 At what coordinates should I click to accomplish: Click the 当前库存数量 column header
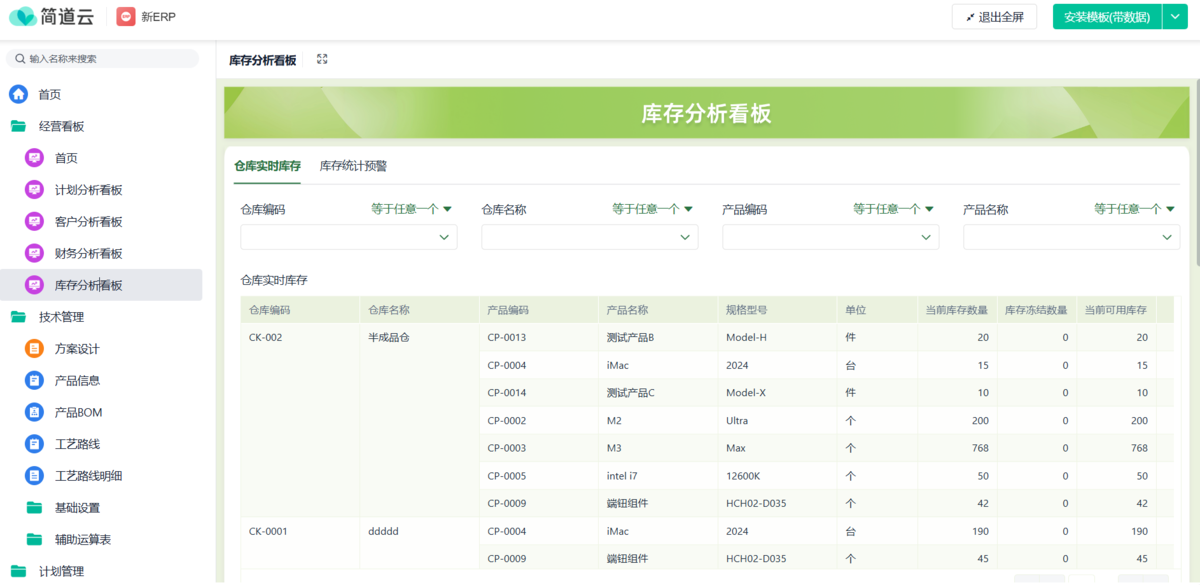click(x=957, y=310)
